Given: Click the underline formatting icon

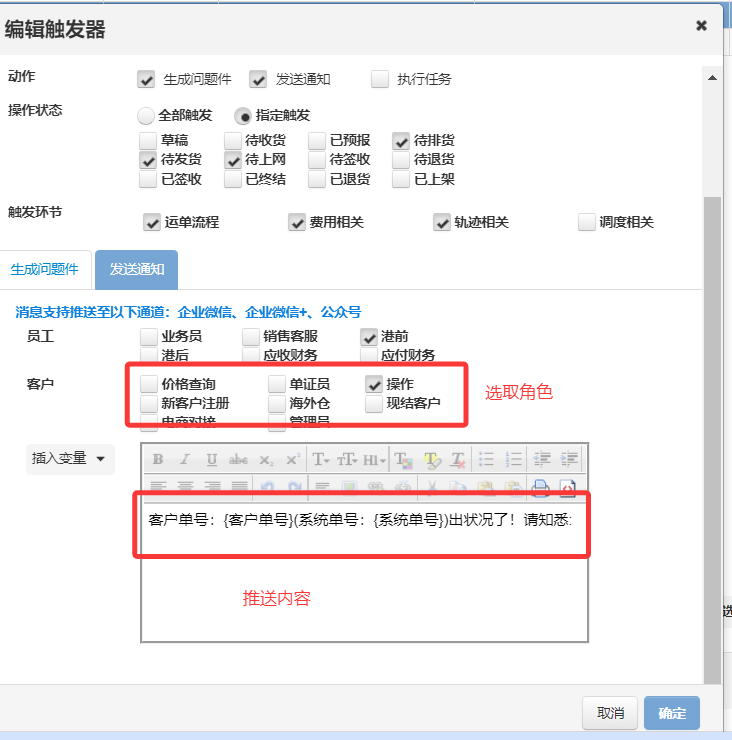Looking at the screenshot, I should 211,460.
